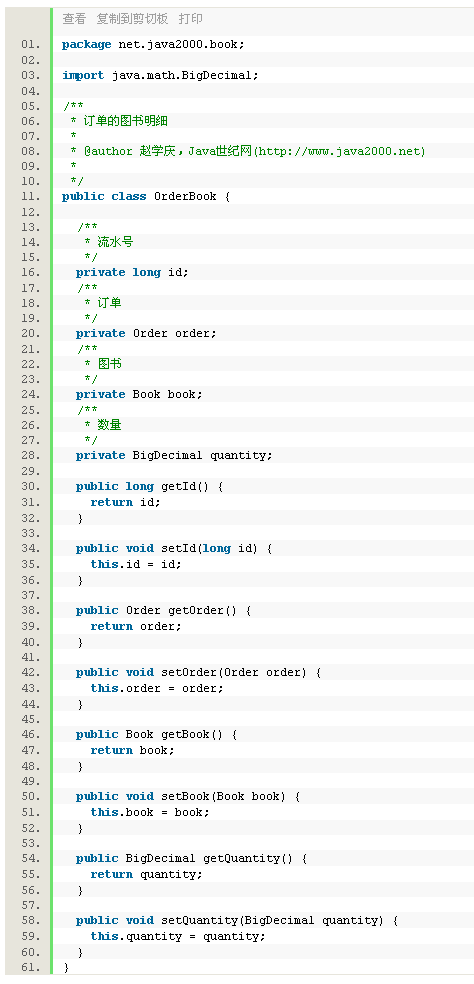Click 'public BigDecimal getQuantity() {' line

(192, 858)
